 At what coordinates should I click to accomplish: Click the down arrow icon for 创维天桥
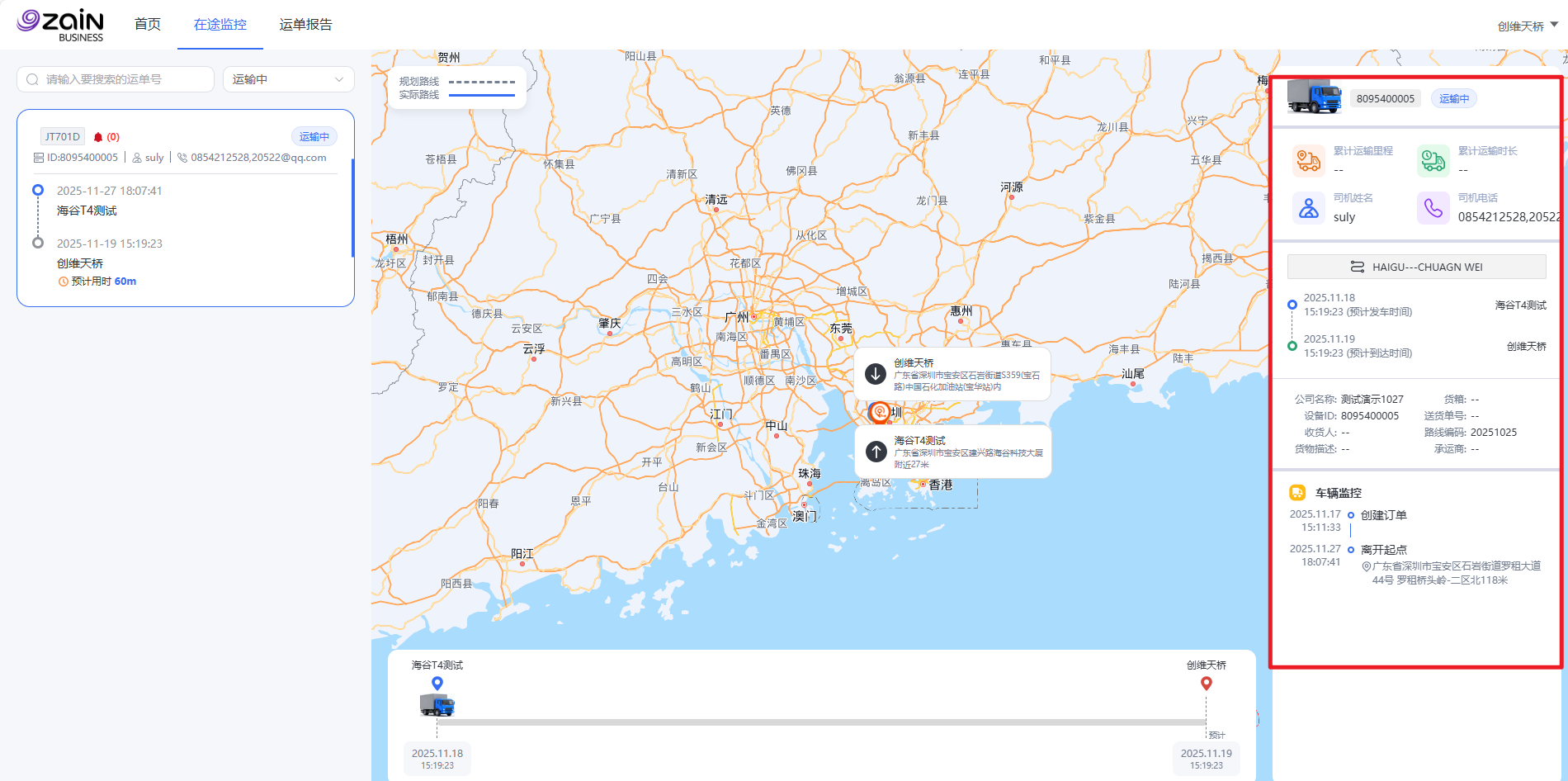[x=876, y=374]
